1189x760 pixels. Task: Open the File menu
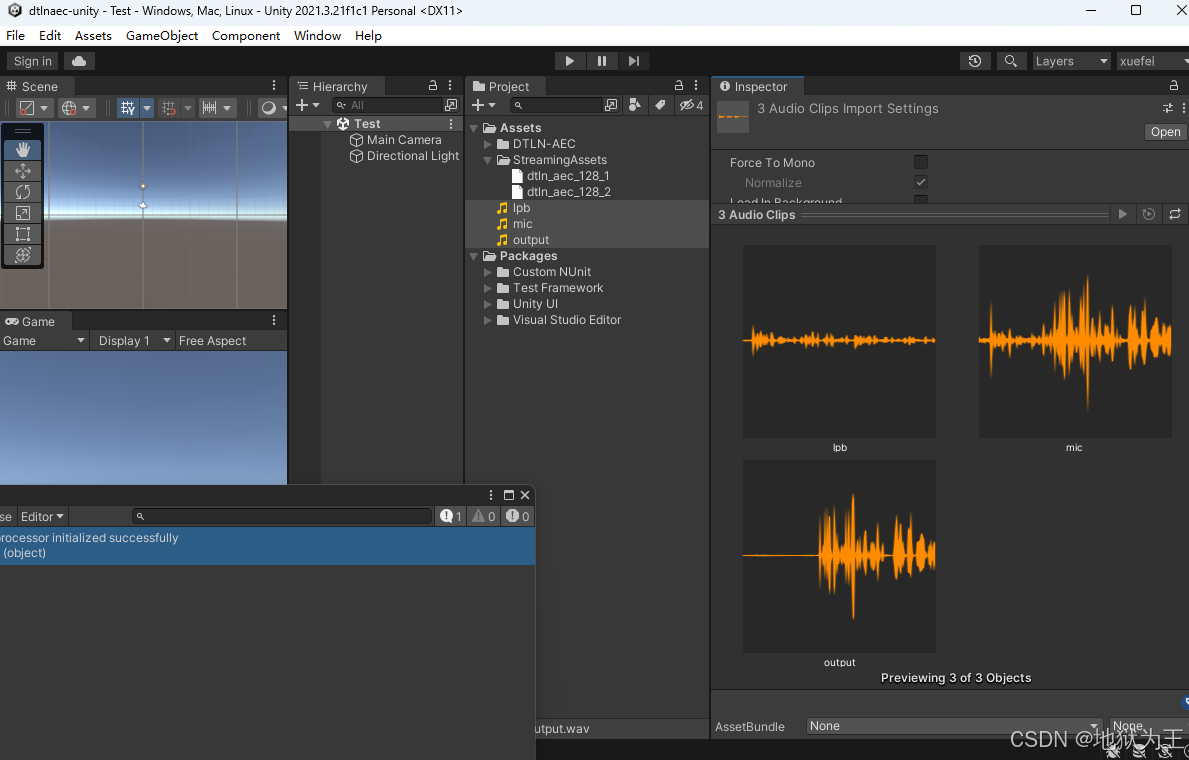15,36
